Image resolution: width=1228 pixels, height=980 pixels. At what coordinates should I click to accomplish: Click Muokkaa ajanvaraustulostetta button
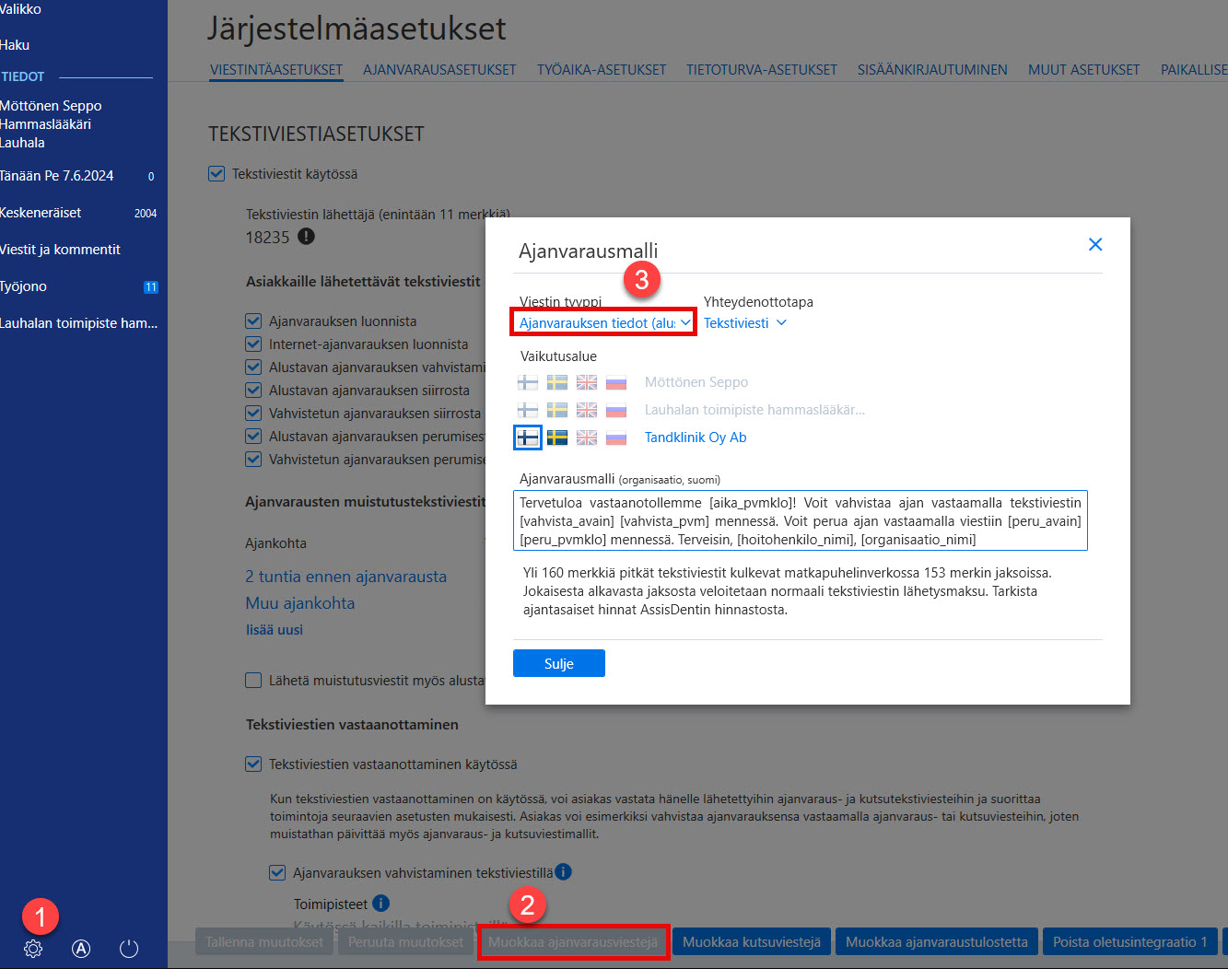point(937,941)
